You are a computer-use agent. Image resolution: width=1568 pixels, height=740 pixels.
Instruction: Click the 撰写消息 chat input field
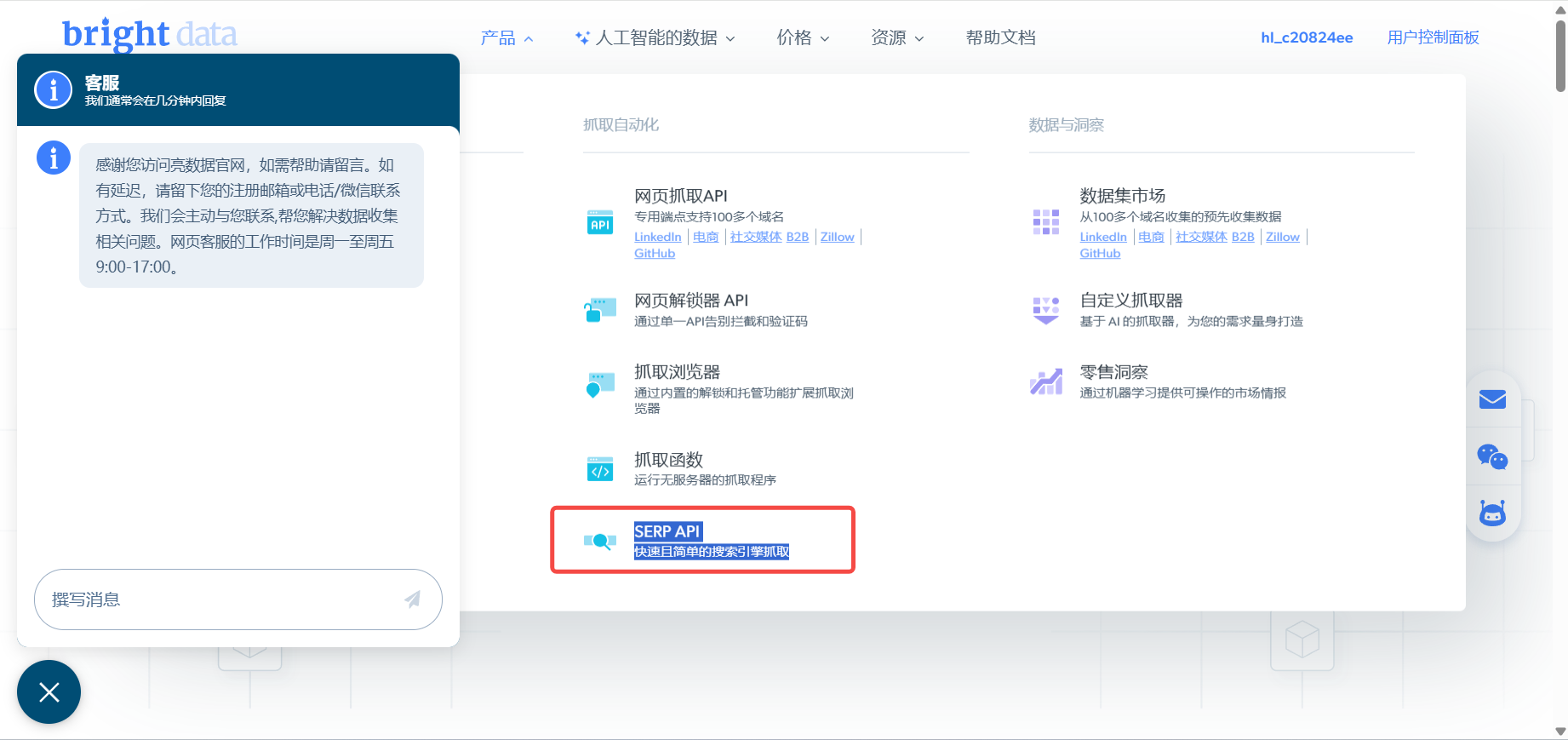(x=238, y=599)
